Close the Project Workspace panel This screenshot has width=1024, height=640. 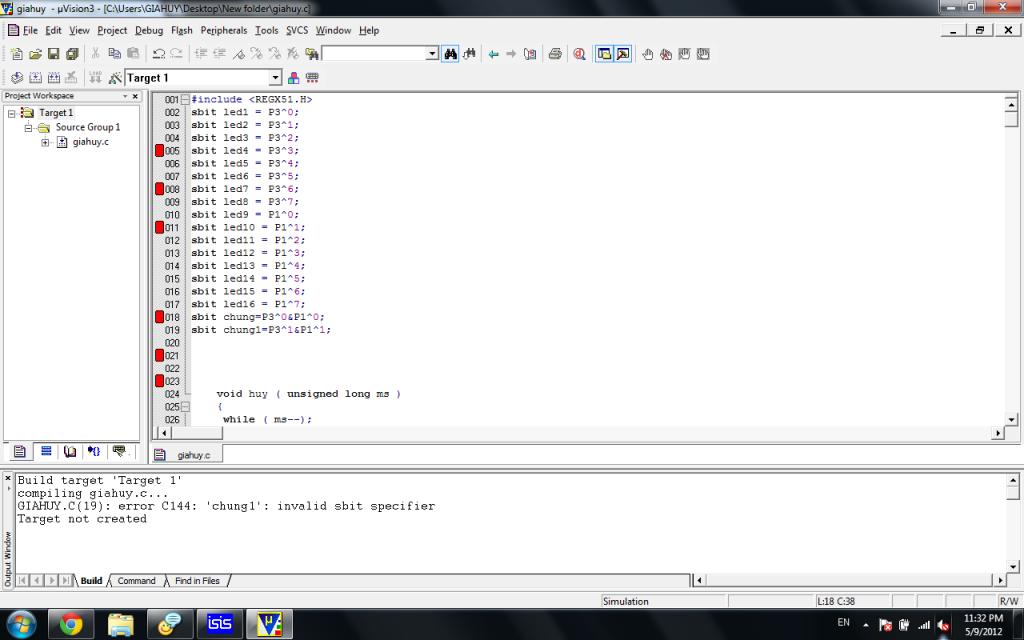pyautogui.click(x=135, y=96)
